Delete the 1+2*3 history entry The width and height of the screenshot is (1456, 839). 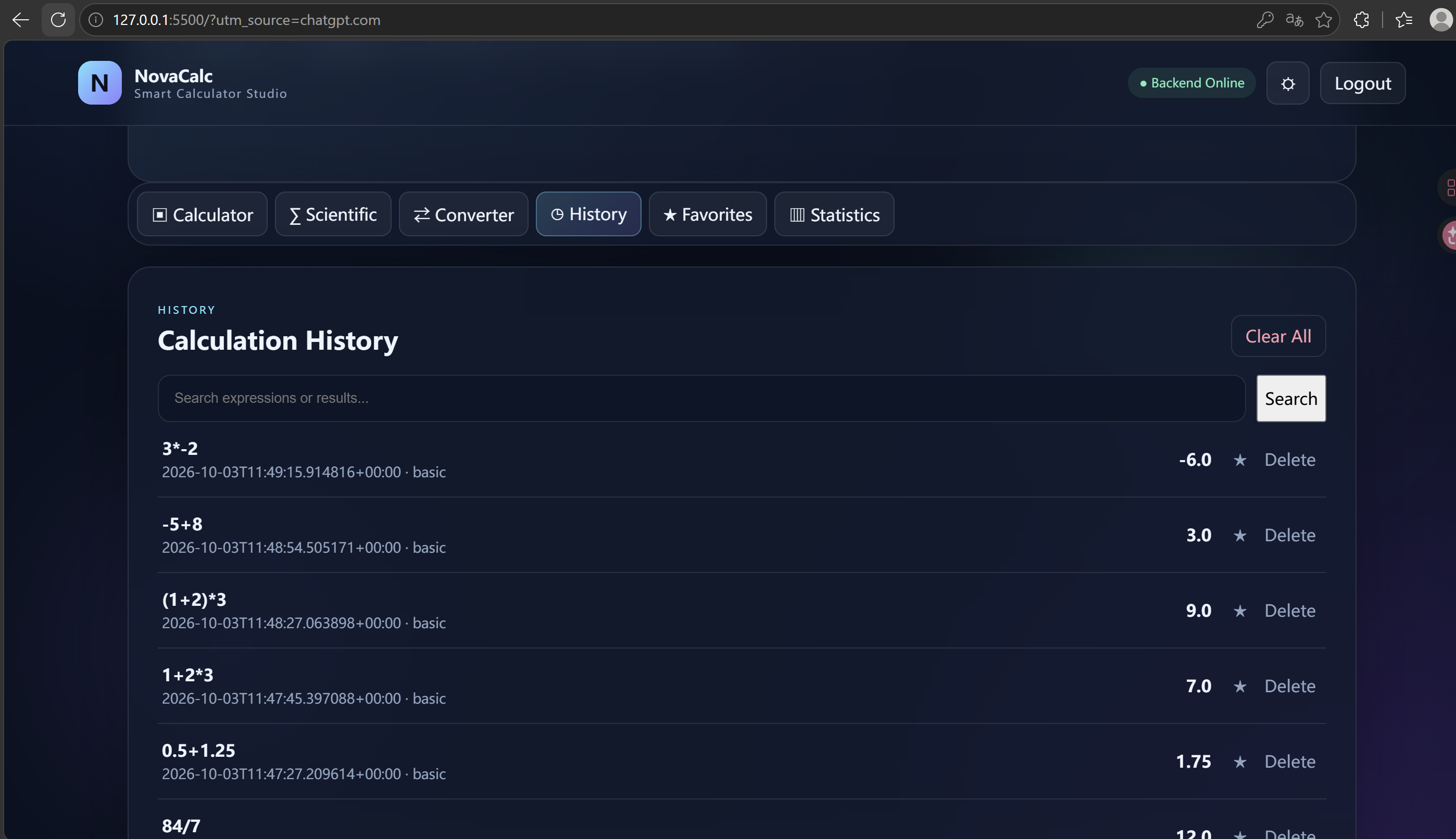click(1290, 687)
